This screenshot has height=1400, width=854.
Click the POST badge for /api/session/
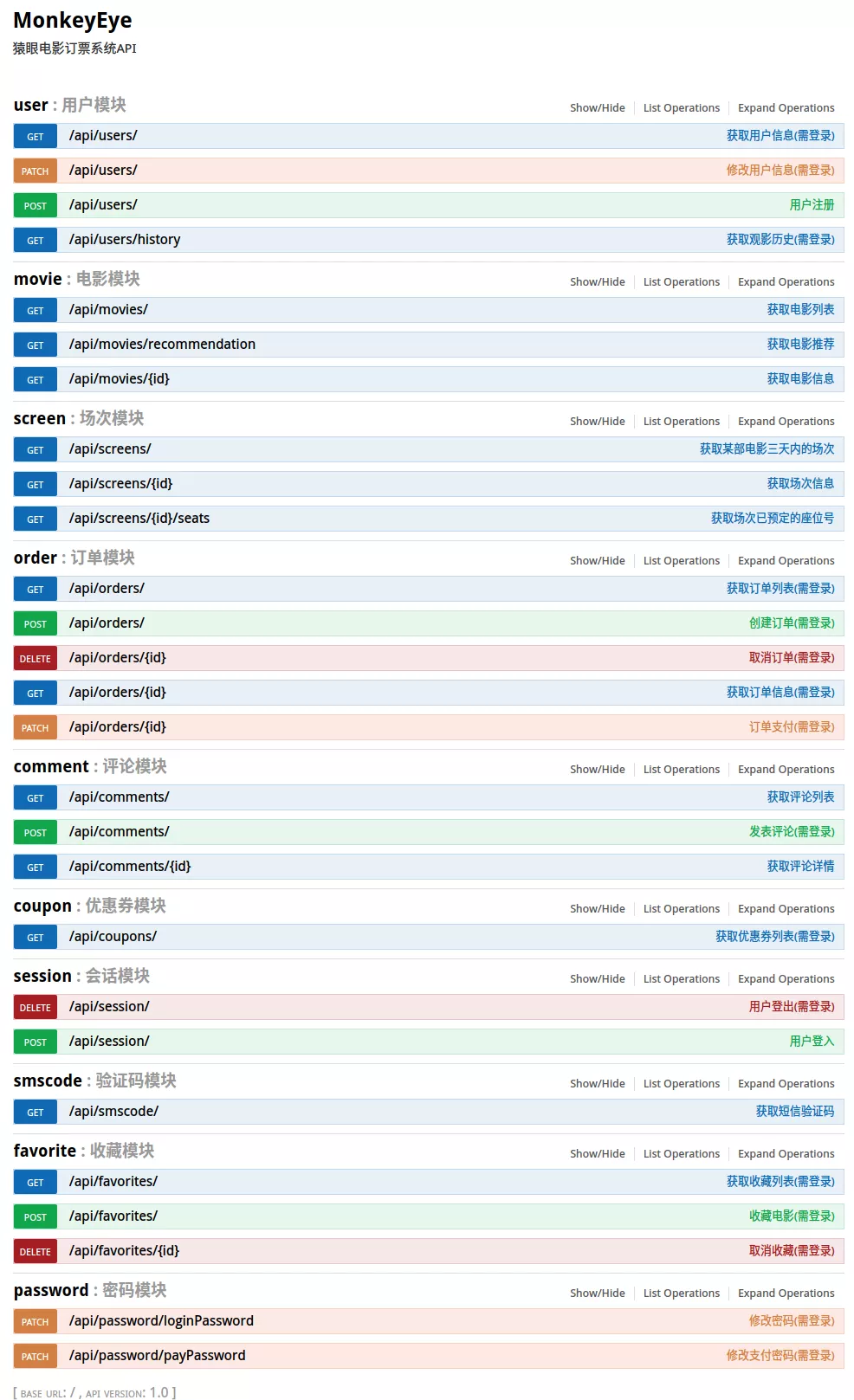point(36,1042)
